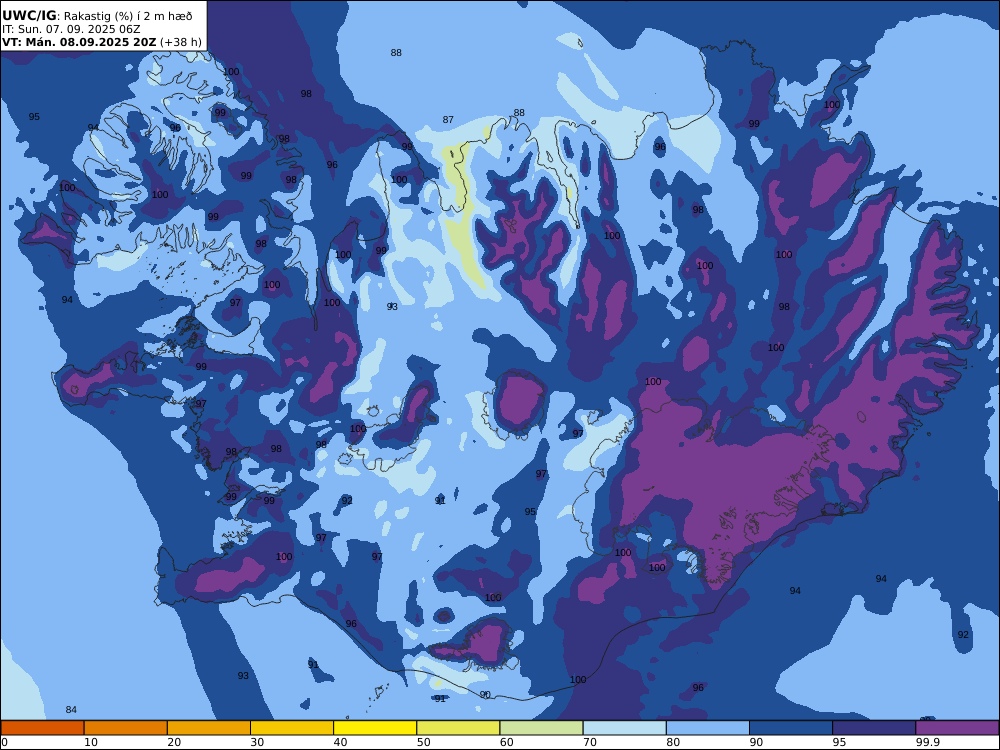1000x750 pixels.
Task: Click the 'Rakastig (%) í 2 m hæð' label
Action: pos(128,16)
